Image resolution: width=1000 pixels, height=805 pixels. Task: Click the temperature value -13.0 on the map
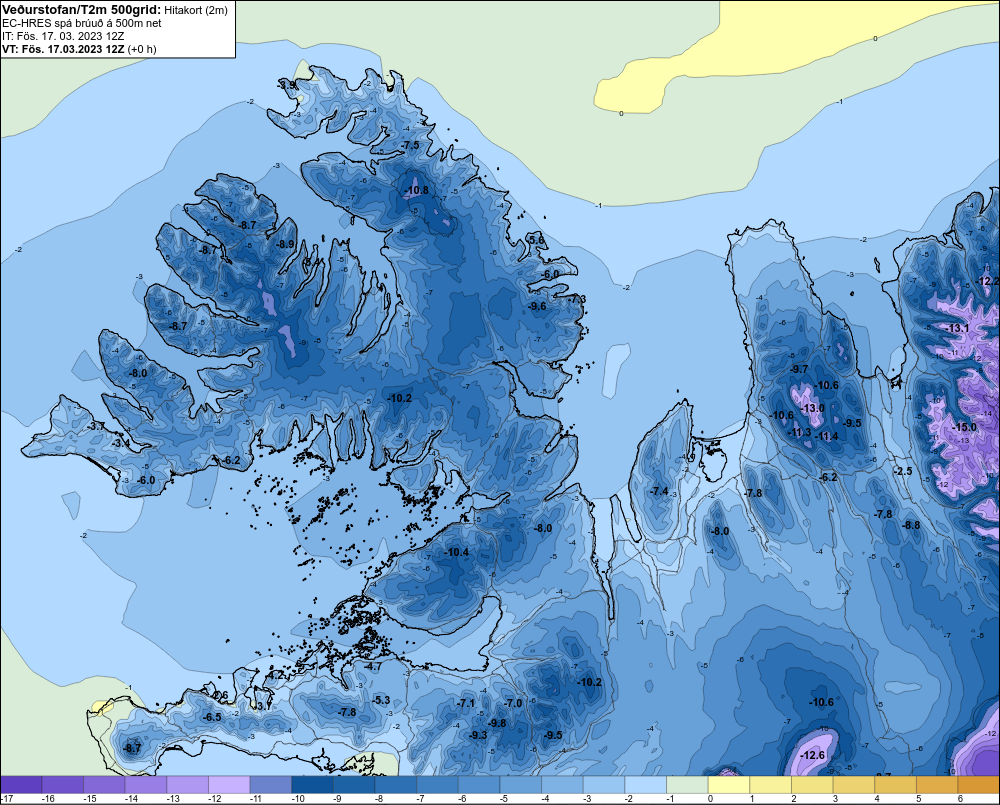[x=812, y=408]
